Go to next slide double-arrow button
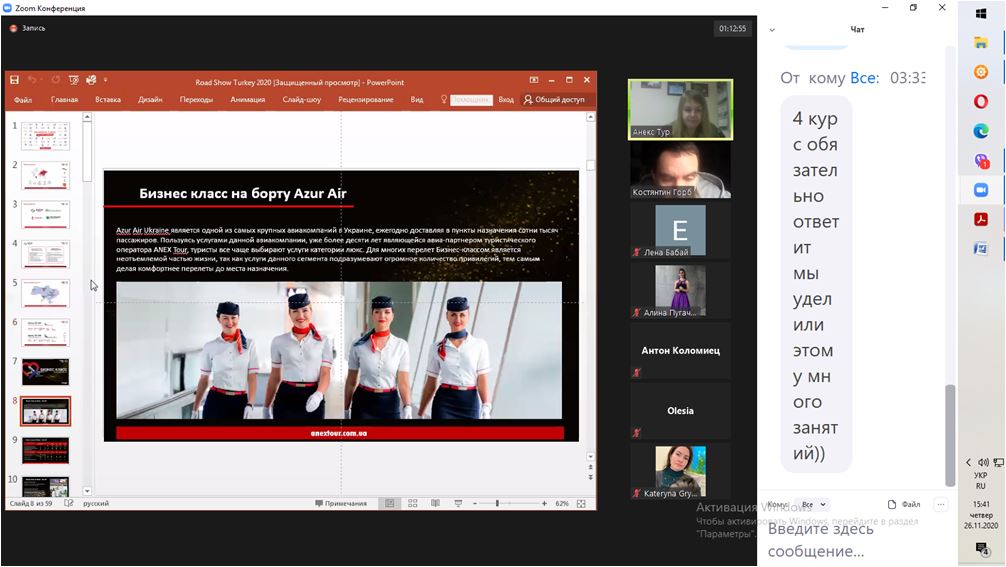 coord(590,477)
